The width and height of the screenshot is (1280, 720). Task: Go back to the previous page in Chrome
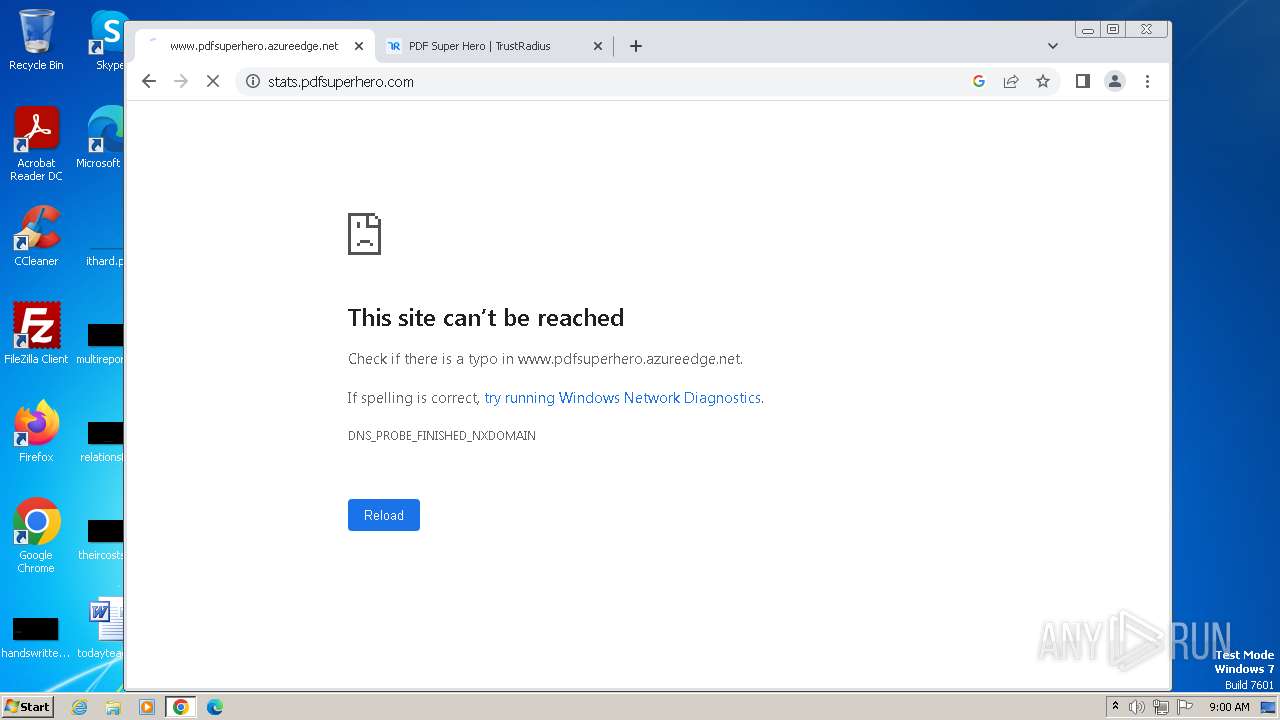tap(149, 82)
